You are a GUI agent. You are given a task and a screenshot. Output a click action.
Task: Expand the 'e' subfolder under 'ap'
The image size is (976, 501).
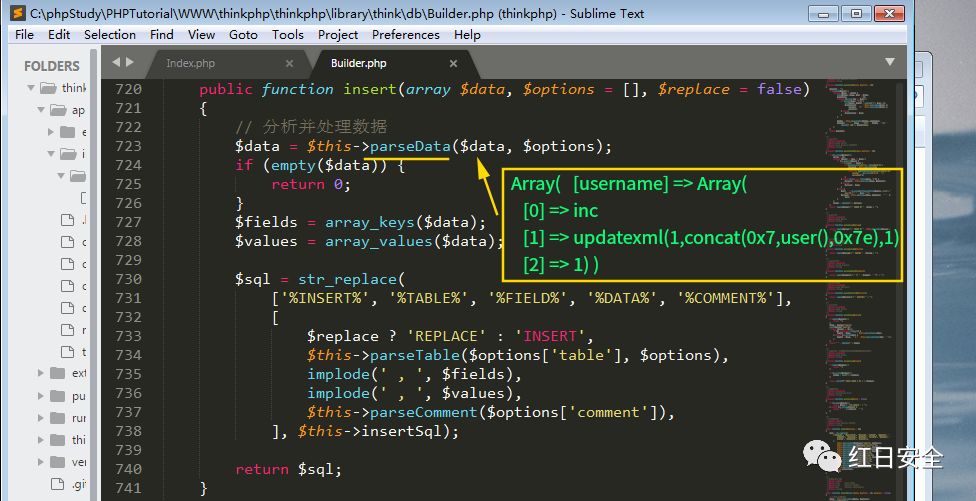click(x=52, y=132)
